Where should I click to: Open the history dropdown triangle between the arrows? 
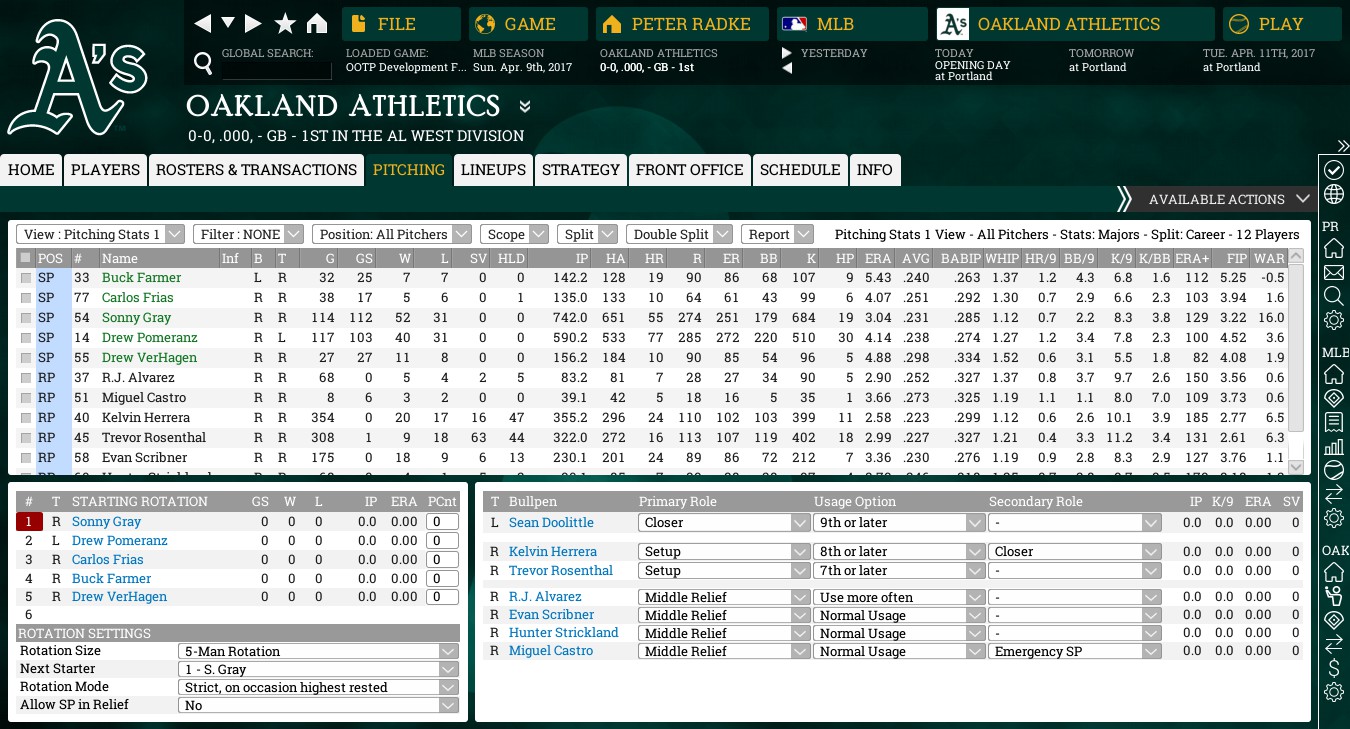(228, 22)
